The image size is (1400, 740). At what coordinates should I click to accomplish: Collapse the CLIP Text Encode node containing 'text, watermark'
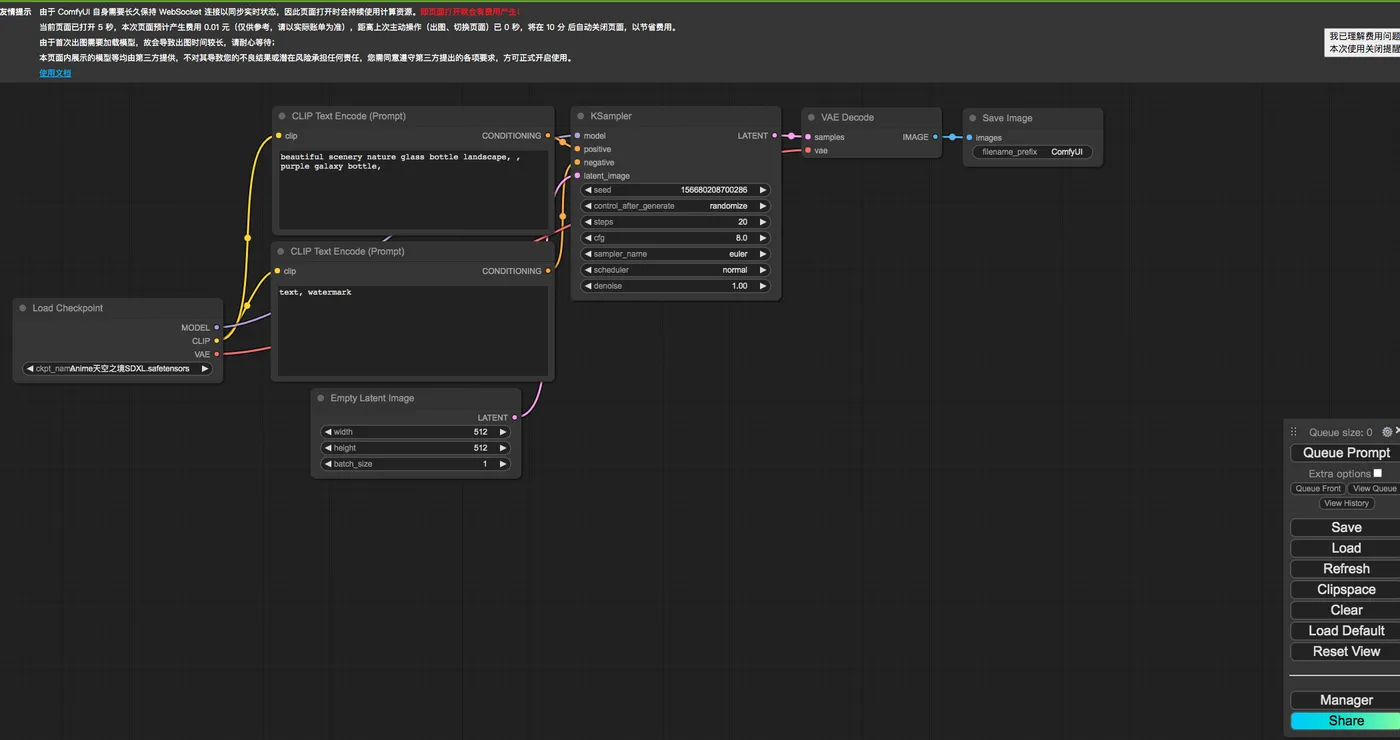point(281,252)
